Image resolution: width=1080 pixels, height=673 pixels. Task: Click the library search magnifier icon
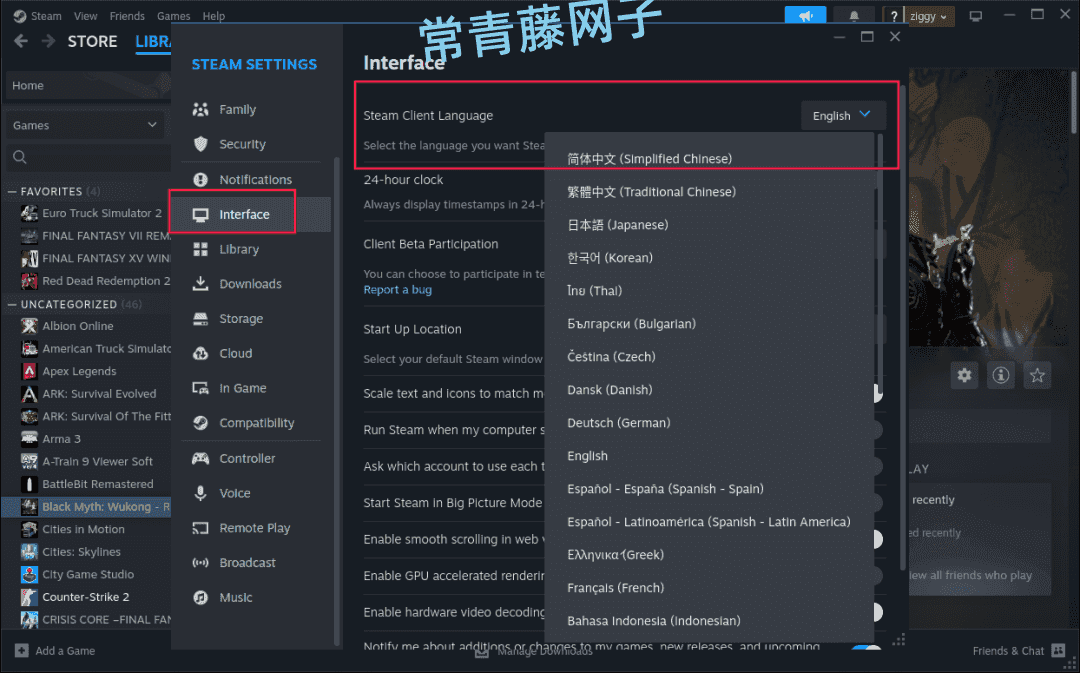(20, 157)
